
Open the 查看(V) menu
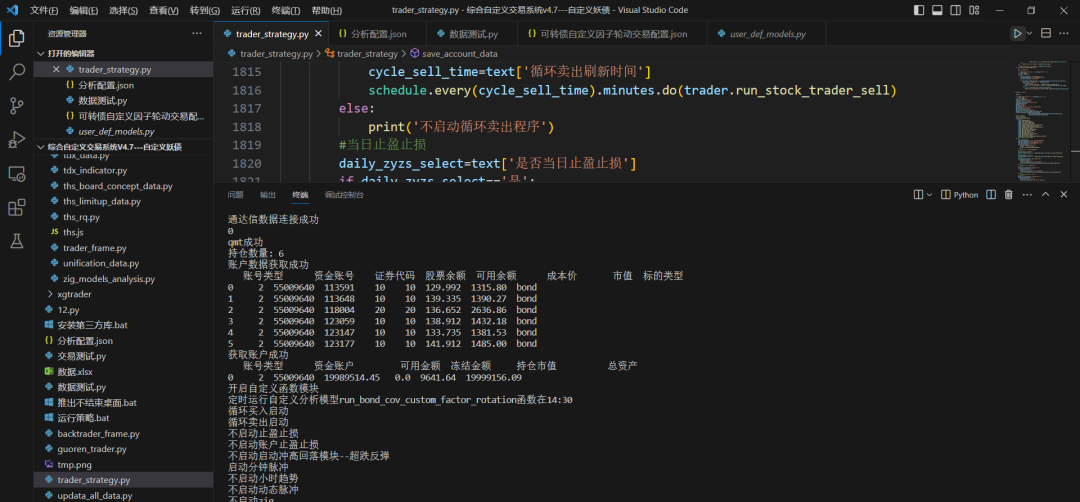(164, 10)
